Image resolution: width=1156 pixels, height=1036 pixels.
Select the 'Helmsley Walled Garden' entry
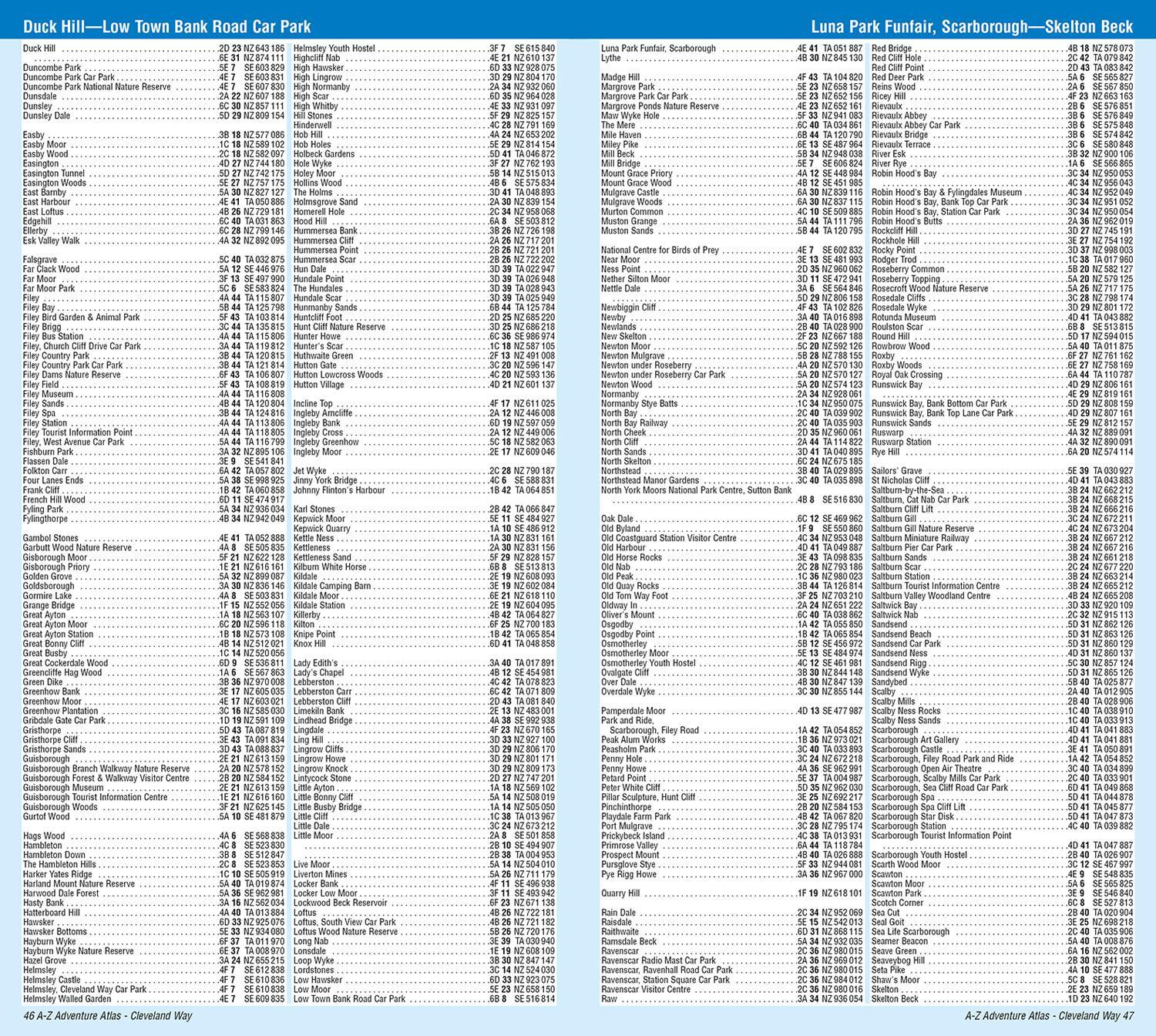point(154,999)
